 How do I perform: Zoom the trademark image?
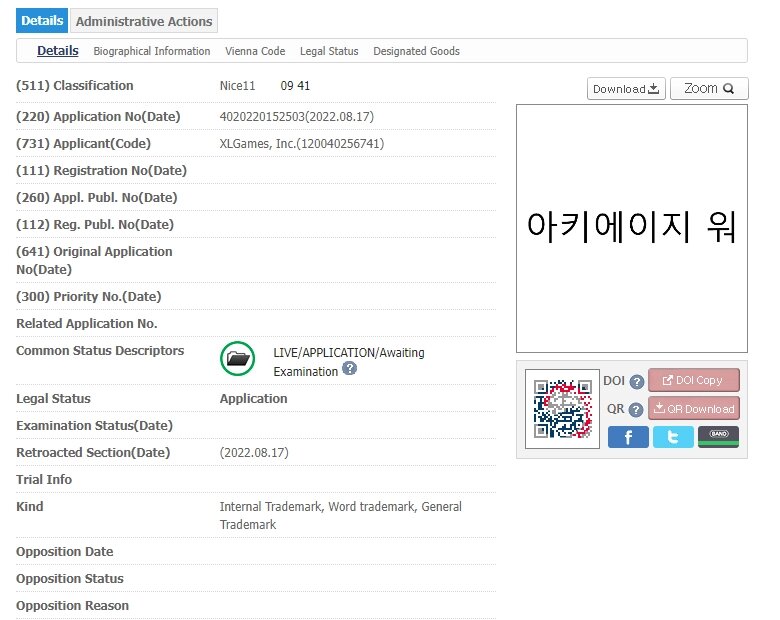click(709, 89)
